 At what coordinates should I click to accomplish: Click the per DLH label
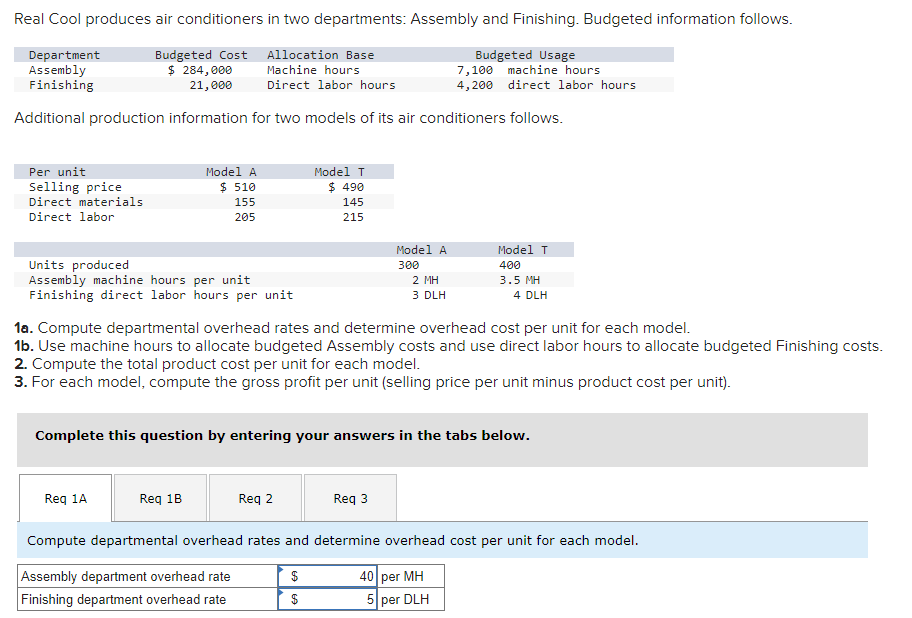(407, 598)
